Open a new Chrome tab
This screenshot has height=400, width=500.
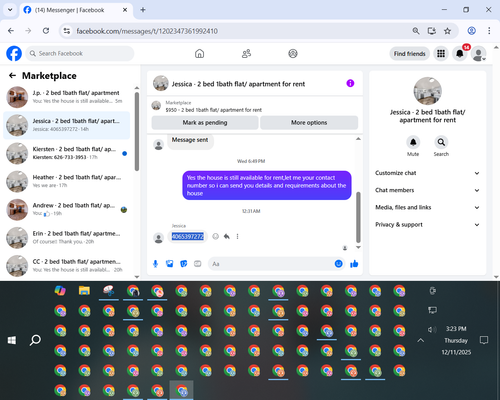pyautogui.click(x=143, y=10)
